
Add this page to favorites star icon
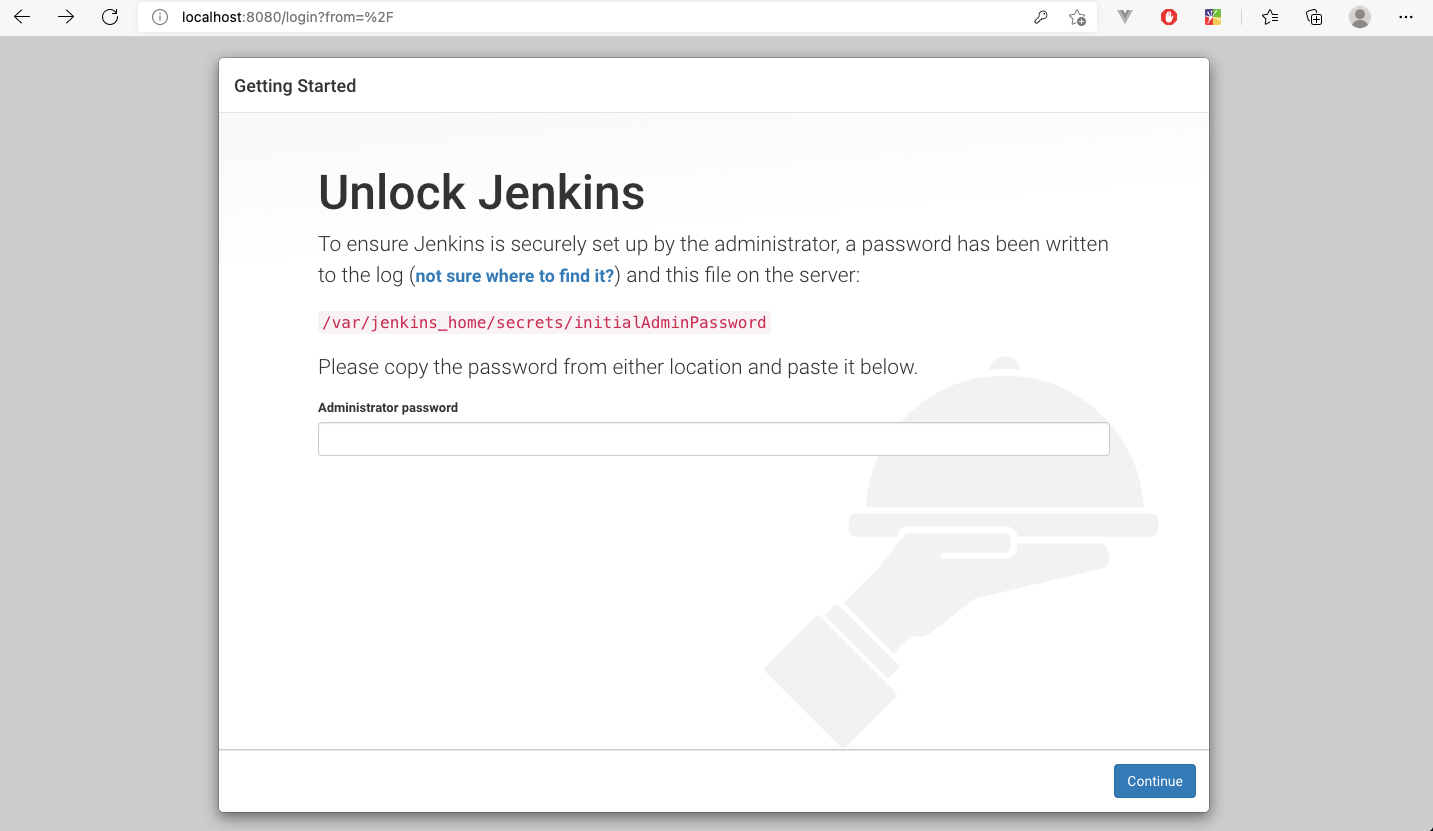1077,17
